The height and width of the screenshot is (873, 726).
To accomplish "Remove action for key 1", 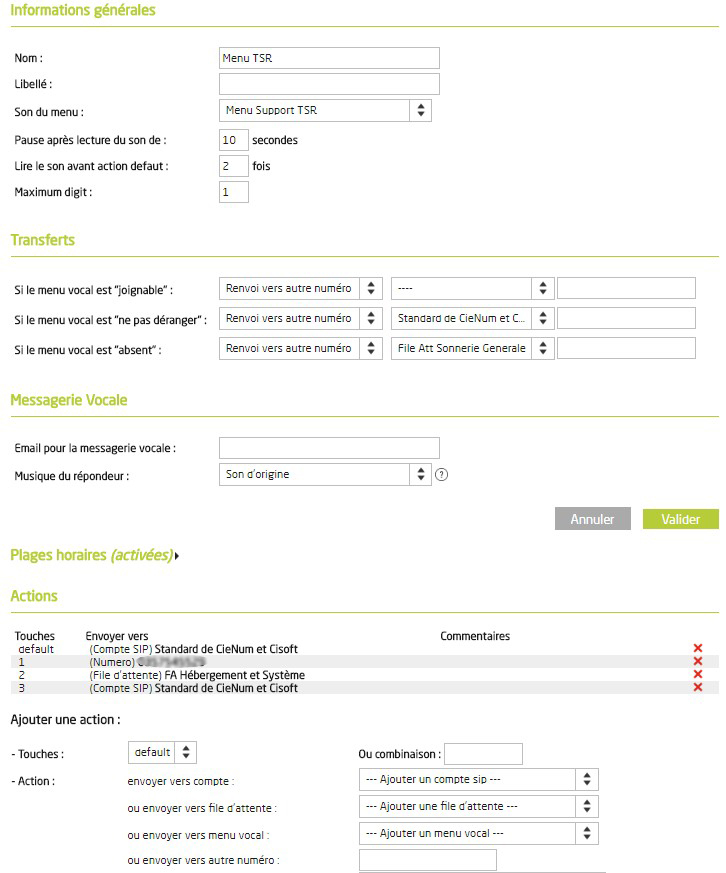I will (x=698, y=662).
